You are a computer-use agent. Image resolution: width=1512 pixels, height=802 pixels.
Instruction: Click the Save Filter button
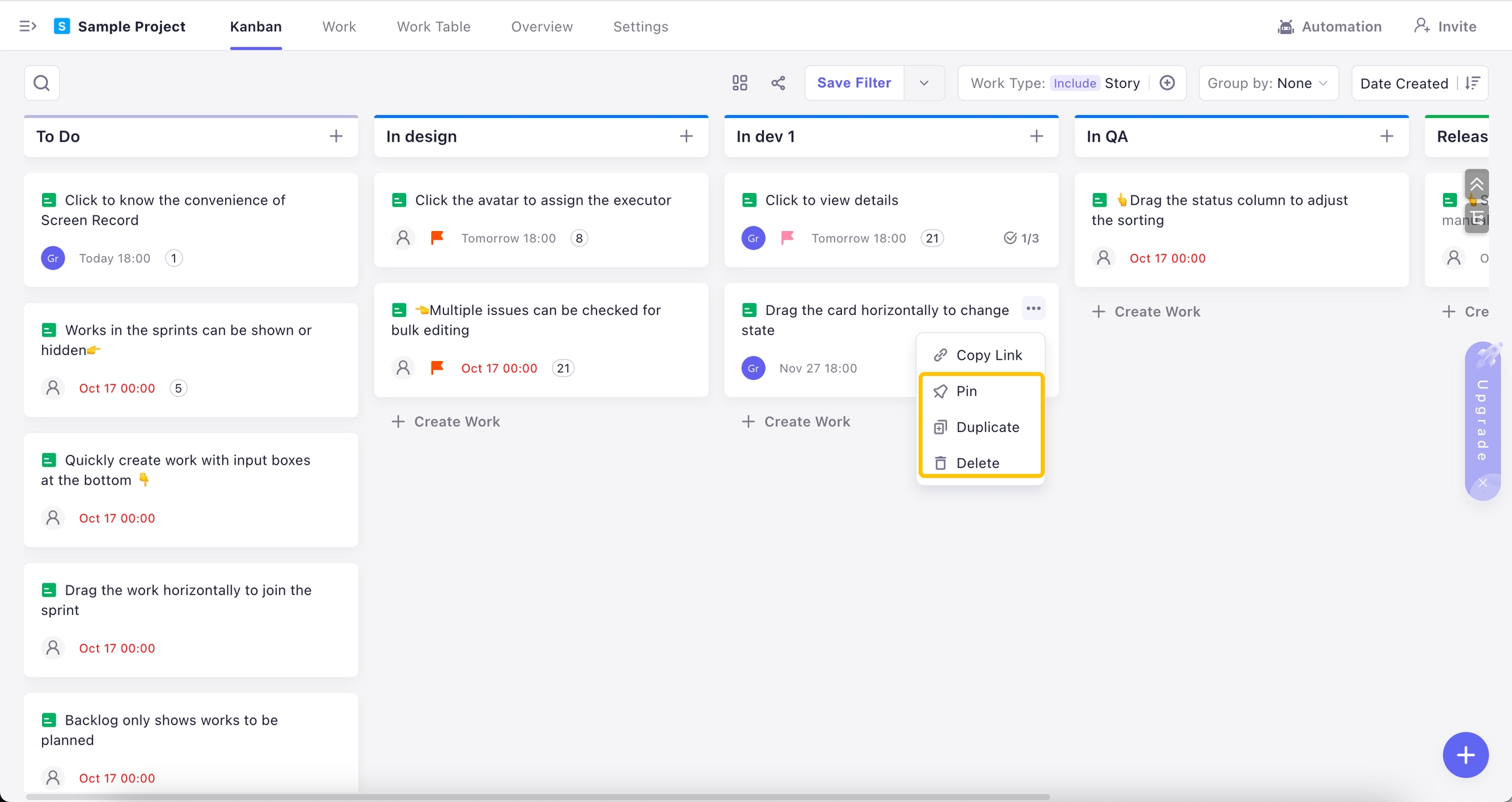coord(854,83)
